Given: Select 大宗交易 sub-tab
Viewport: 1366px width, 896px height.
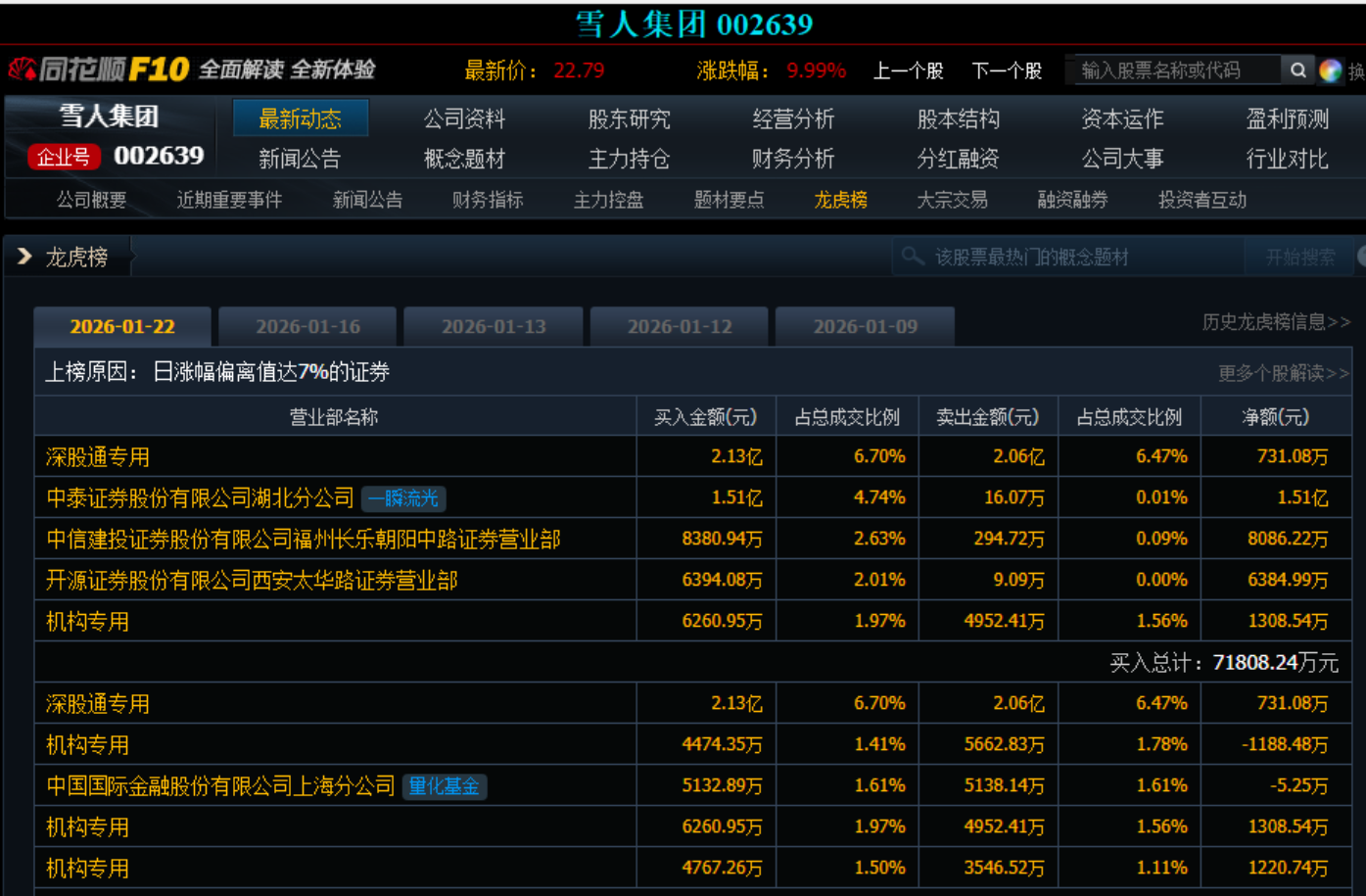Looking at the screenshot, I should point(952,200).
